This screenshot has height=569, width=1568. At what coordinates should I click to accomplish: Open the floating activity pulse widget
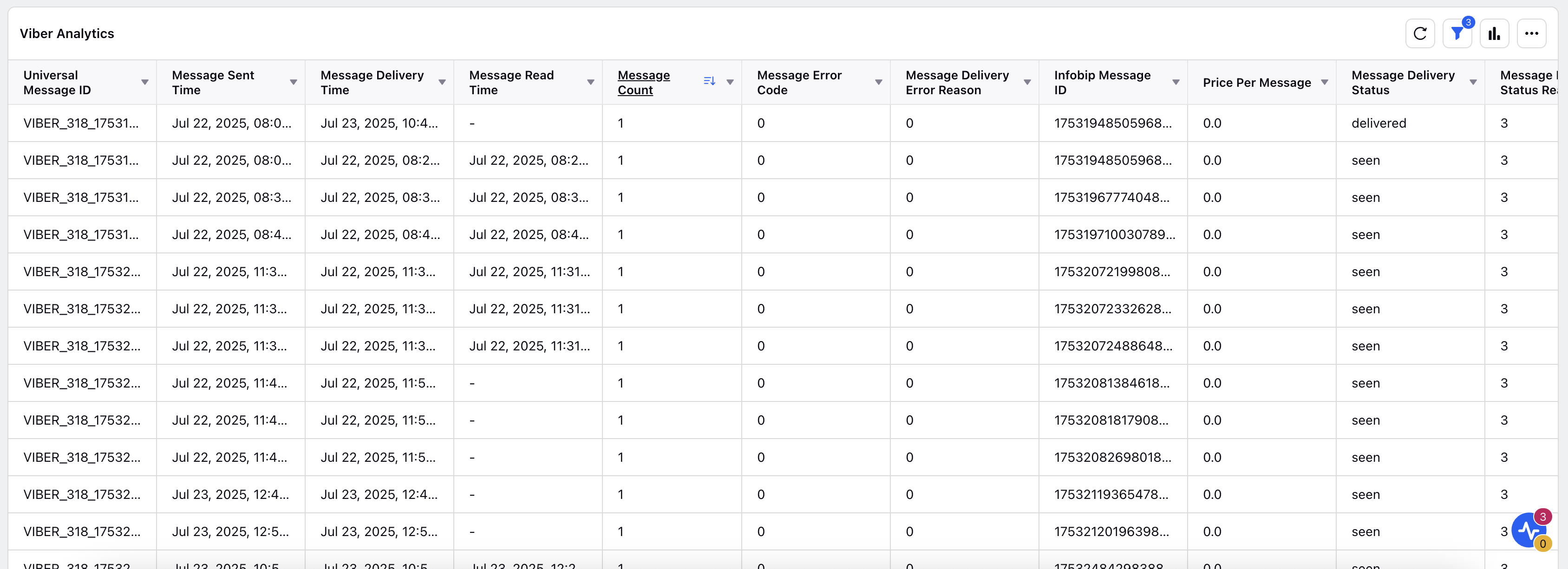[x=1529, y=530]
